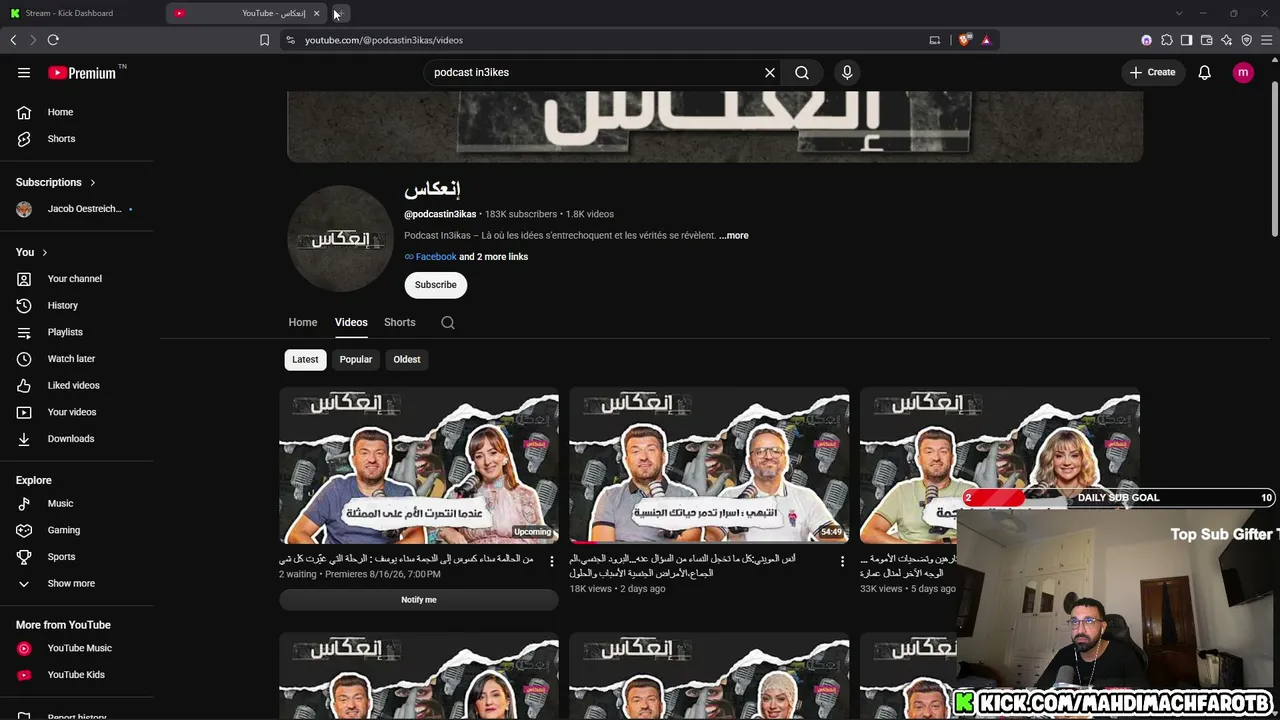This screenshot has width=1280, height=720.
Task: Open Brave Shields icon
Action: pos(964,40)
